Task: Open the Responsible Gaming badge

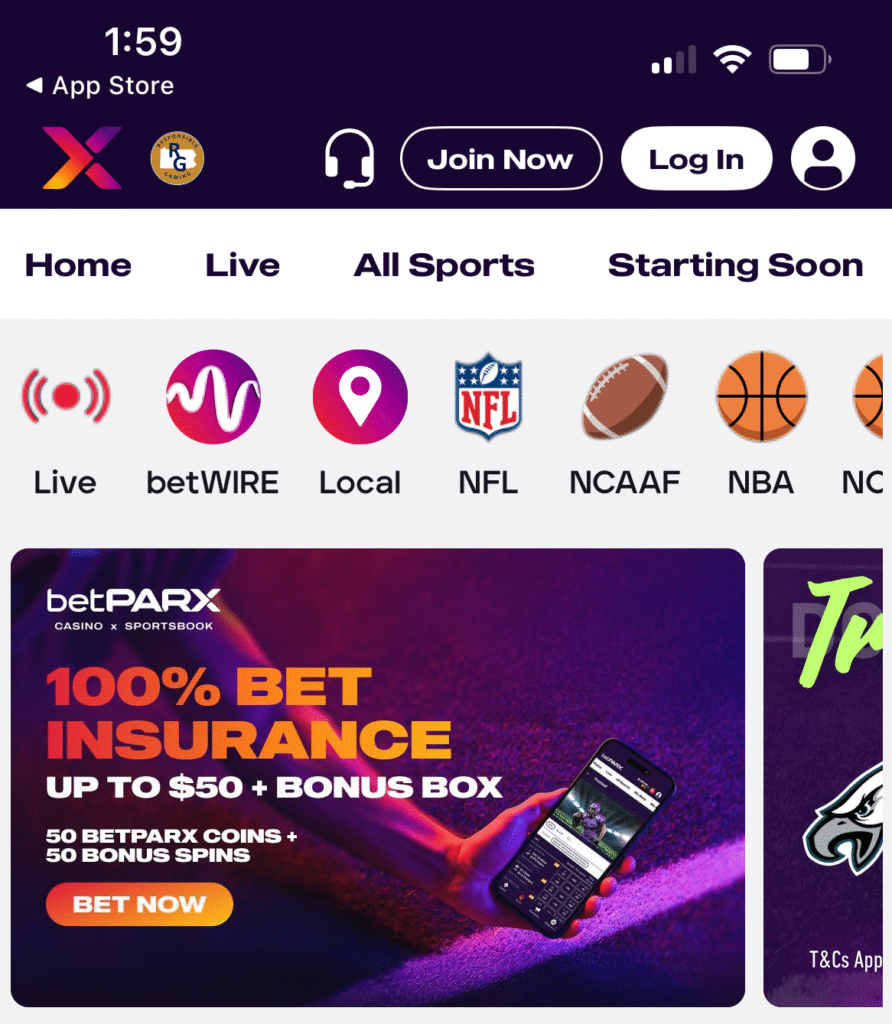Action: pyautogui.click(x=178, y=158)
